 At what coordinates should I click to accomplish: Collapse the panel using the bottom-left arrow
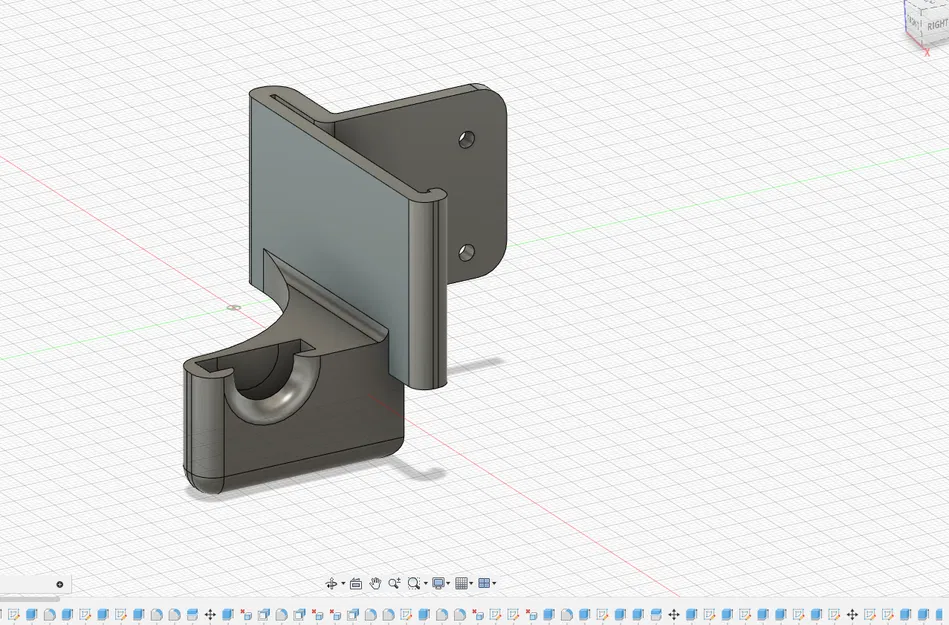pos(59,585)
